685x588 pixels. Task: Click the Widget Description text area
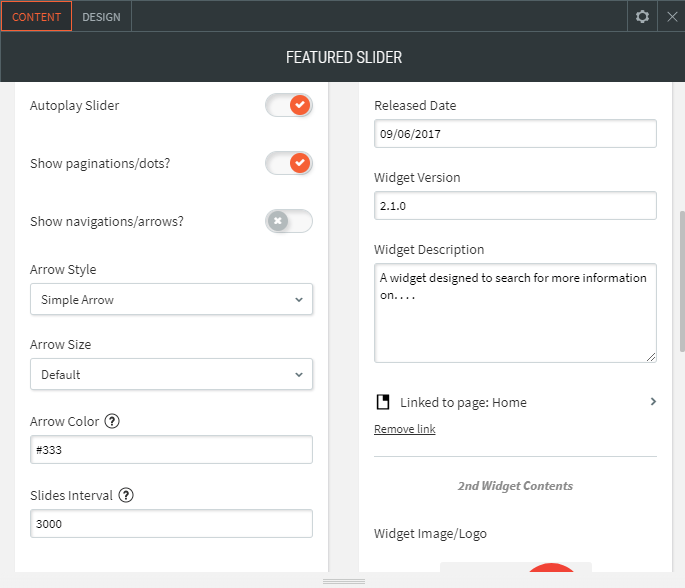point(515,312)
